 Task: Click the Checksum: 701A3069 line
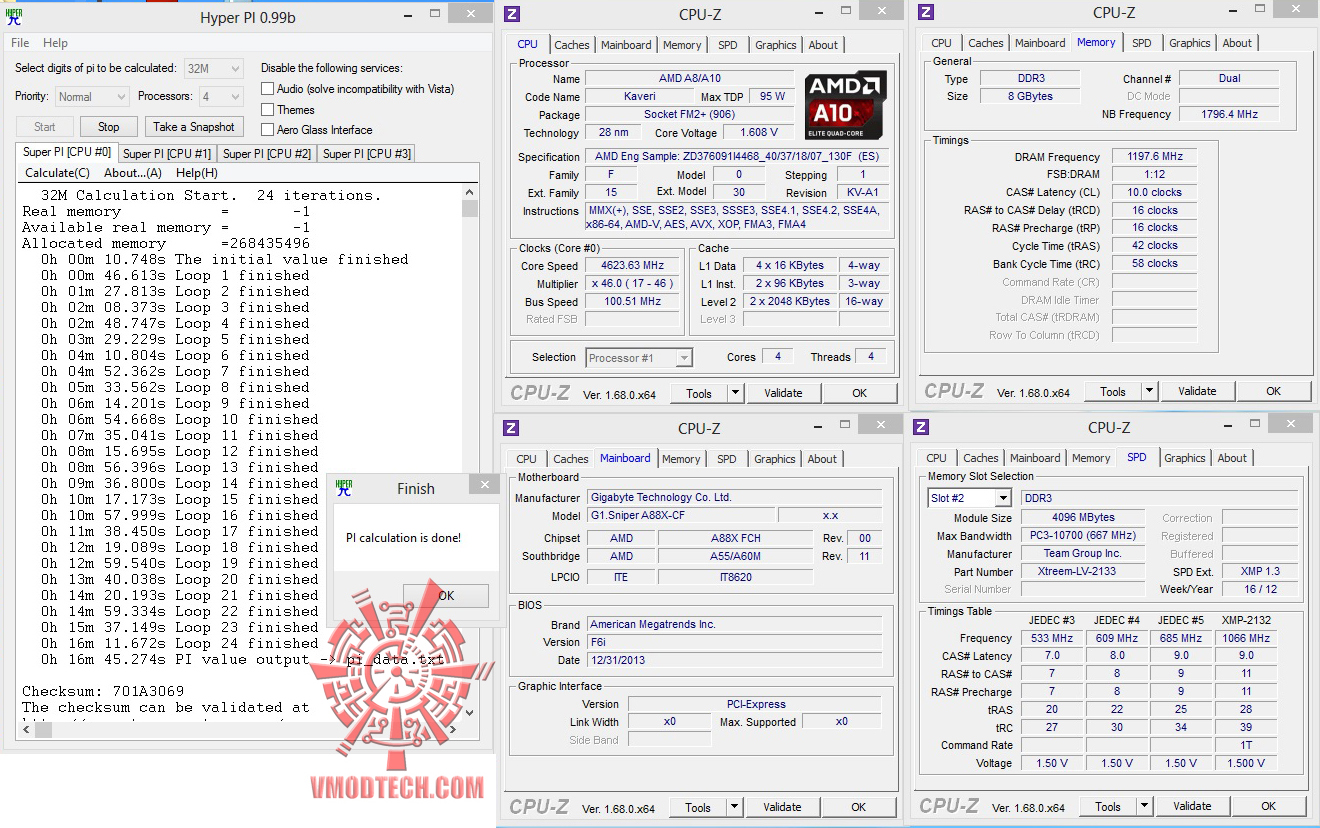pyautogui.click(x=103, y=691)
